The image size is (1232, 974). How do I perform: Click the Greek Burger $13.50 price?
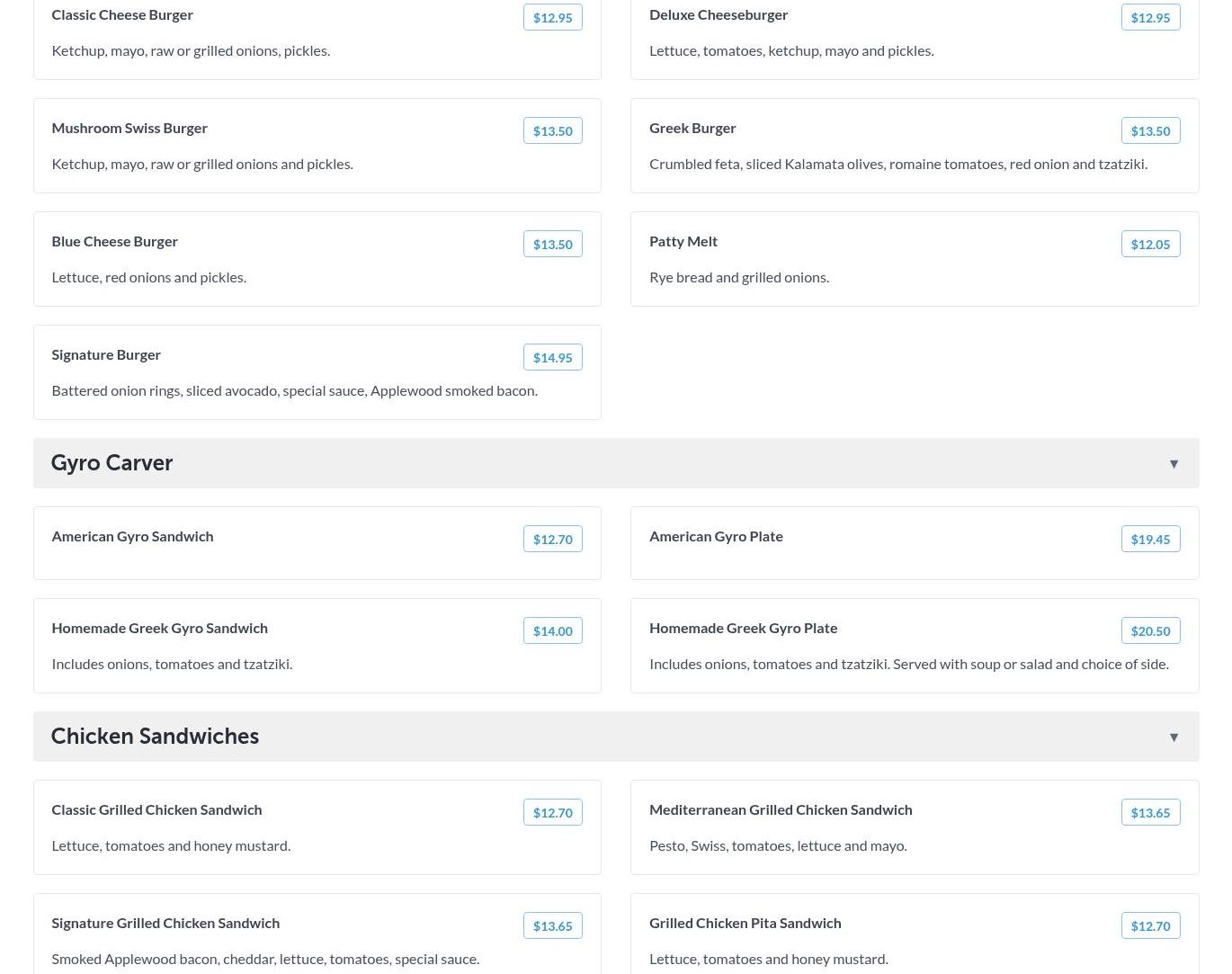pos(1150,130)
